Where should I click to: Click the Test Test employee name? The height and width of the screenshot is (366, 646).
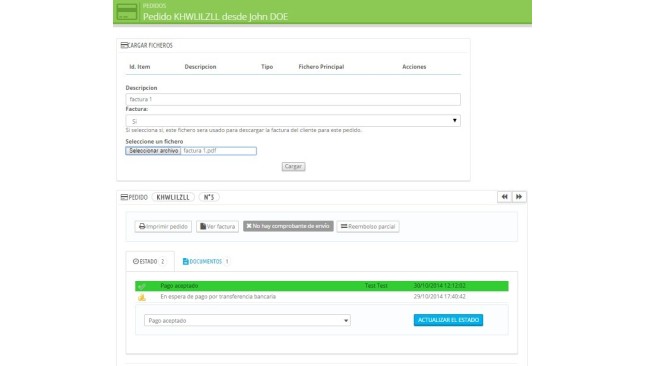(376, 286)
